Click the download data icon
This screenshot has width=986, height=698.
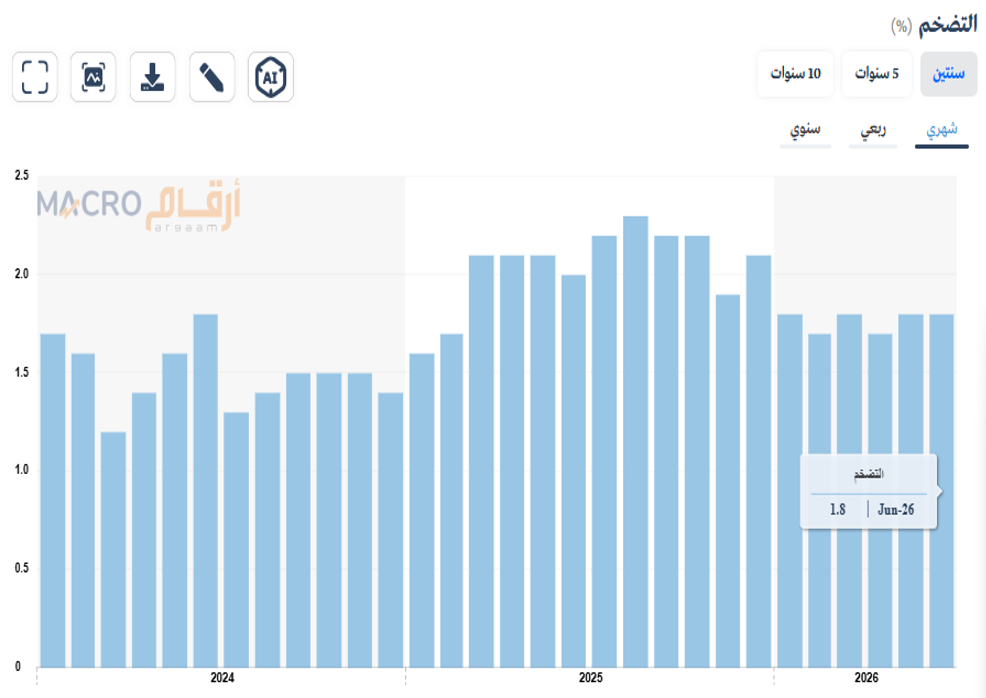(x=152, y=77)
